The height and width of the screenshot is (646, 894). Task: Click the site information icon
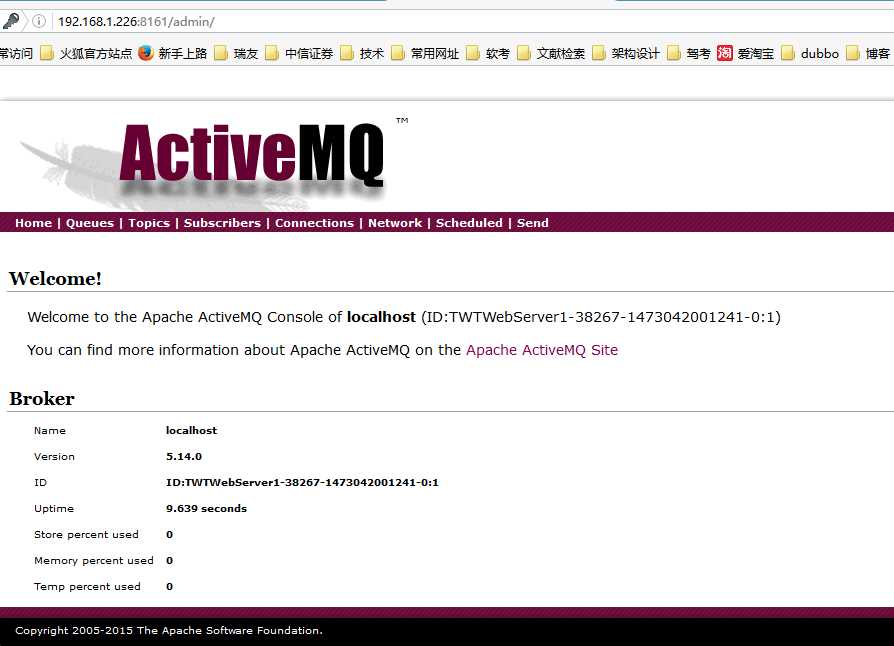tap(39, 21)
